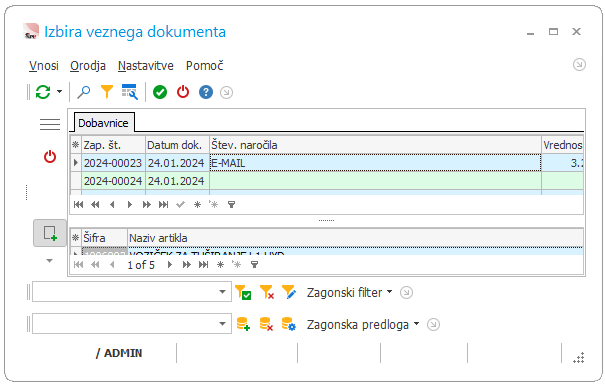Click bookmark asterisk in lower navigator
Viewport: 605px width, 386px height.
(x=220, y=265)
